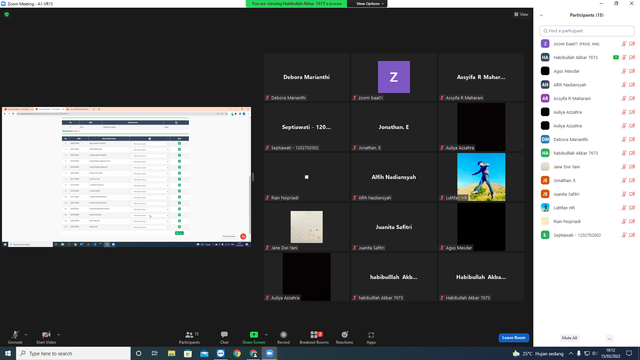Screen dimensions: 640x360
Task: Click Juanita Safitri video tile
Action: click(394, 227)
